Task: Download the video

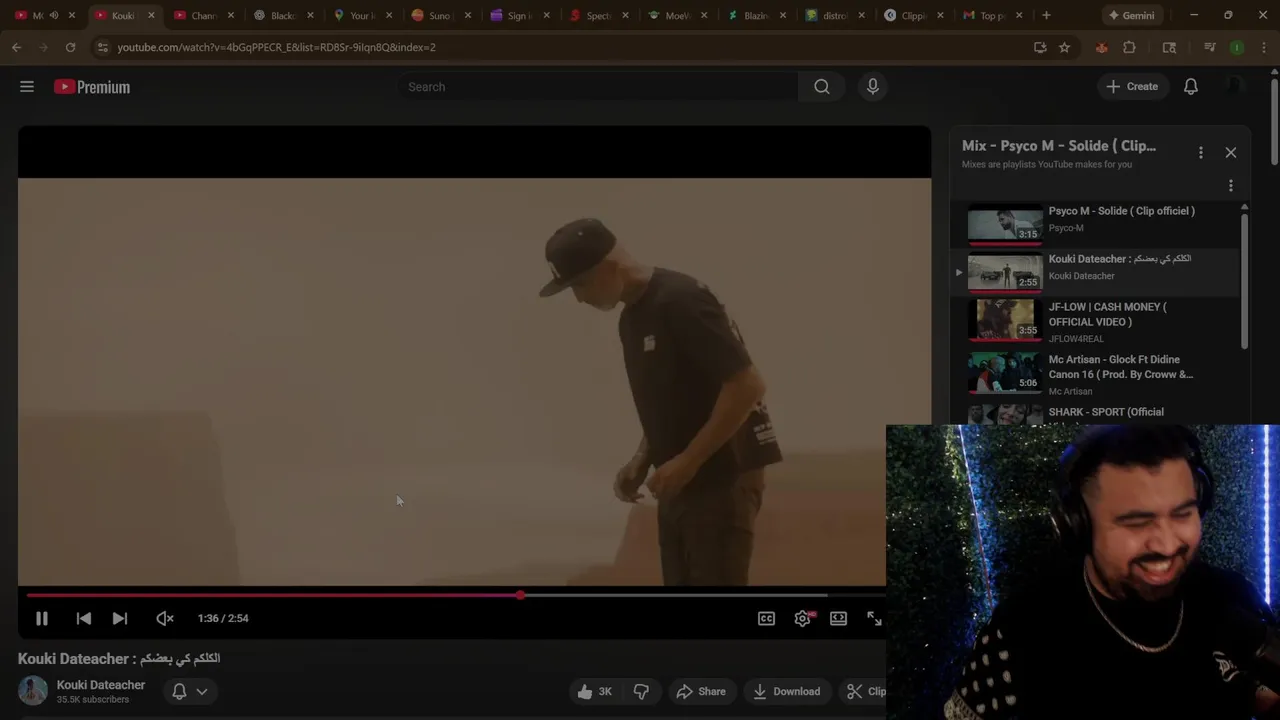Action: click(786, 692)
